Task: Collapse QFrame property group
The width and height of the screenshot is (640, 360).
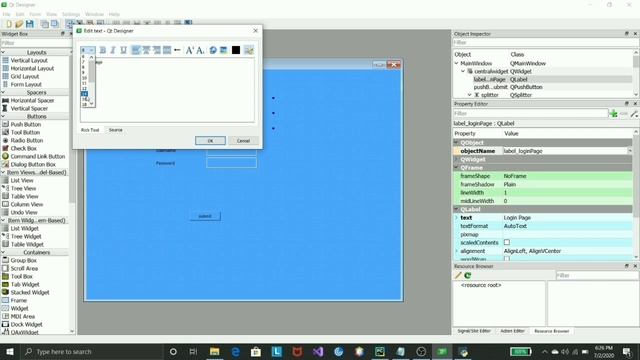Action: 456,168
